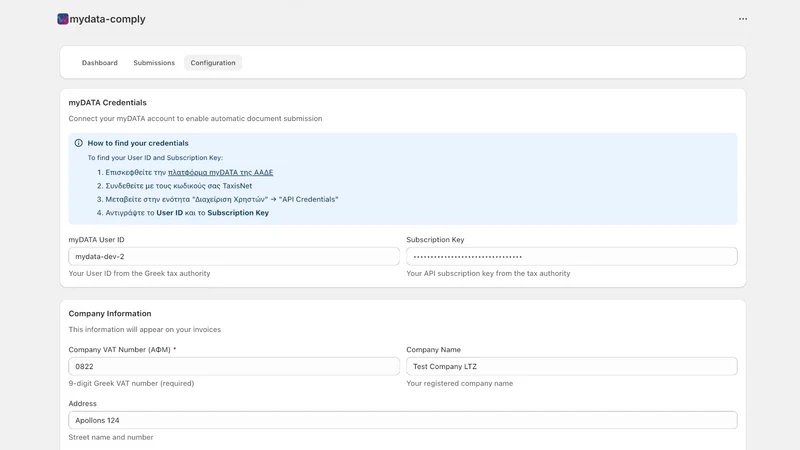This screenshot has width=800, height=450.
Task: Follow the πλατφόρμα myDATA της ΑΑΔΕ link
Action: [220, 172]
